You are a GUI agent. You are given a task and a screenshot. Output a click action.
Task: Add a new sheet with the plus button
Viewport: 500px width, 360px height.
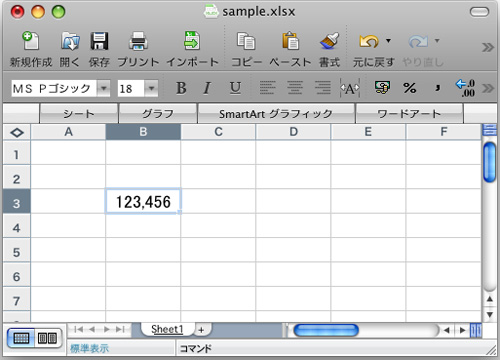[201, 330]
